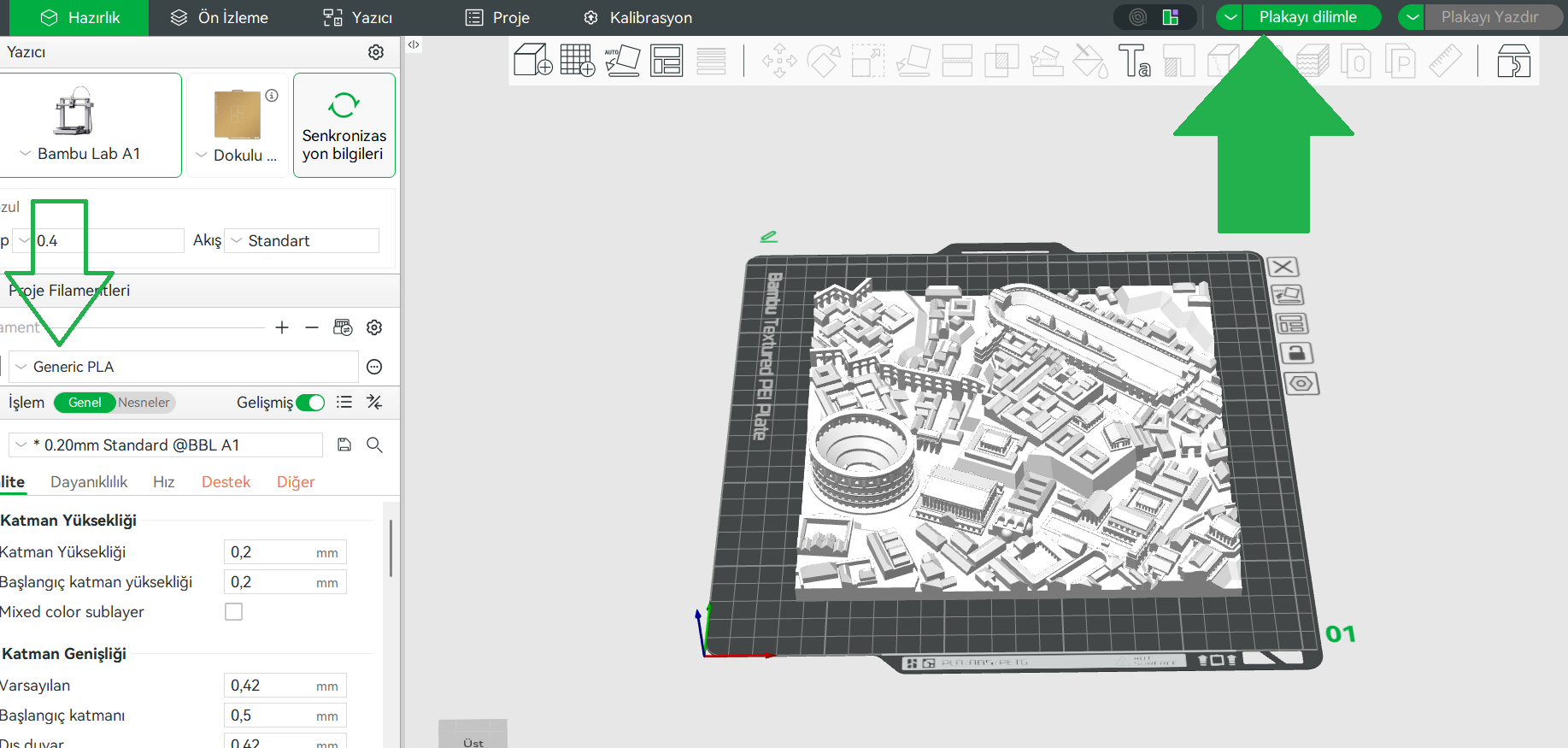This screenshot has width=1568, height=748.
Task: Select the Hız settings tab
Action: [164, 482]
